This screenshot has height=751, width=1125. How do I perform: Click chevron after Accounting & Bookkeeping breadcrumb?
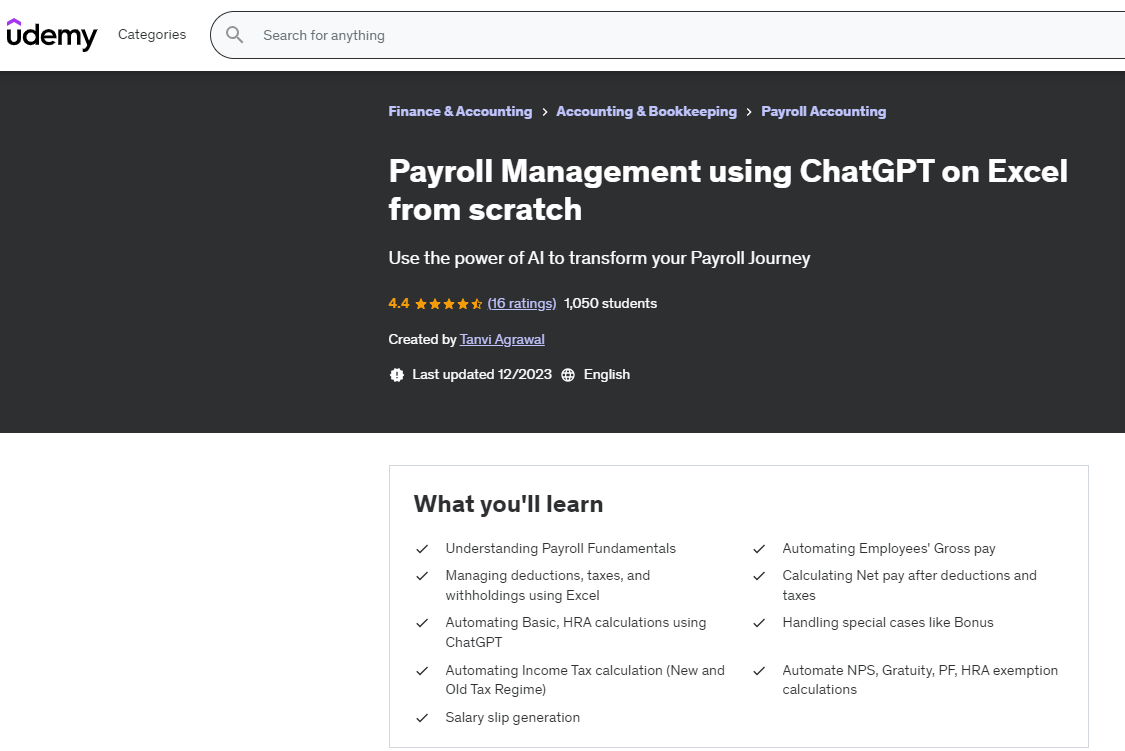tap(749, 112)
